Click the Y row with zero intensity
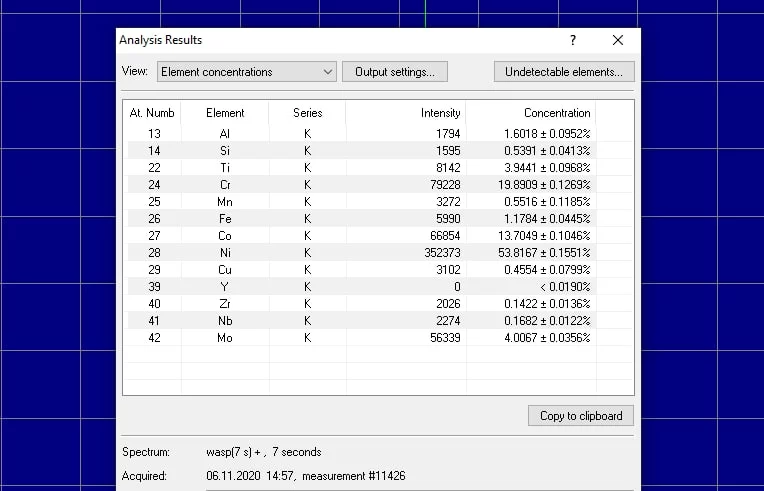Image resolution: width=764 pixels, height=491 pixels. point(225,286)
